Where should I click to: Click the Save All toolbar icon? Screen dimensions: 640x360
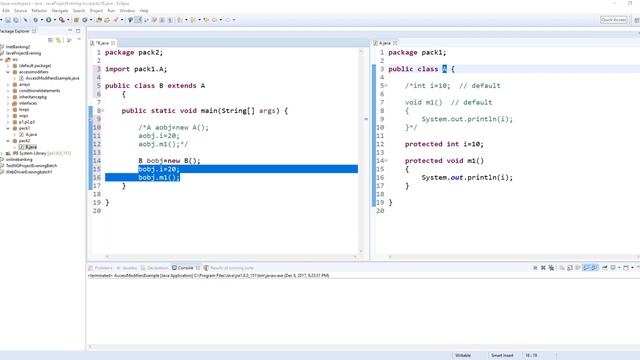tap(16, 20)
